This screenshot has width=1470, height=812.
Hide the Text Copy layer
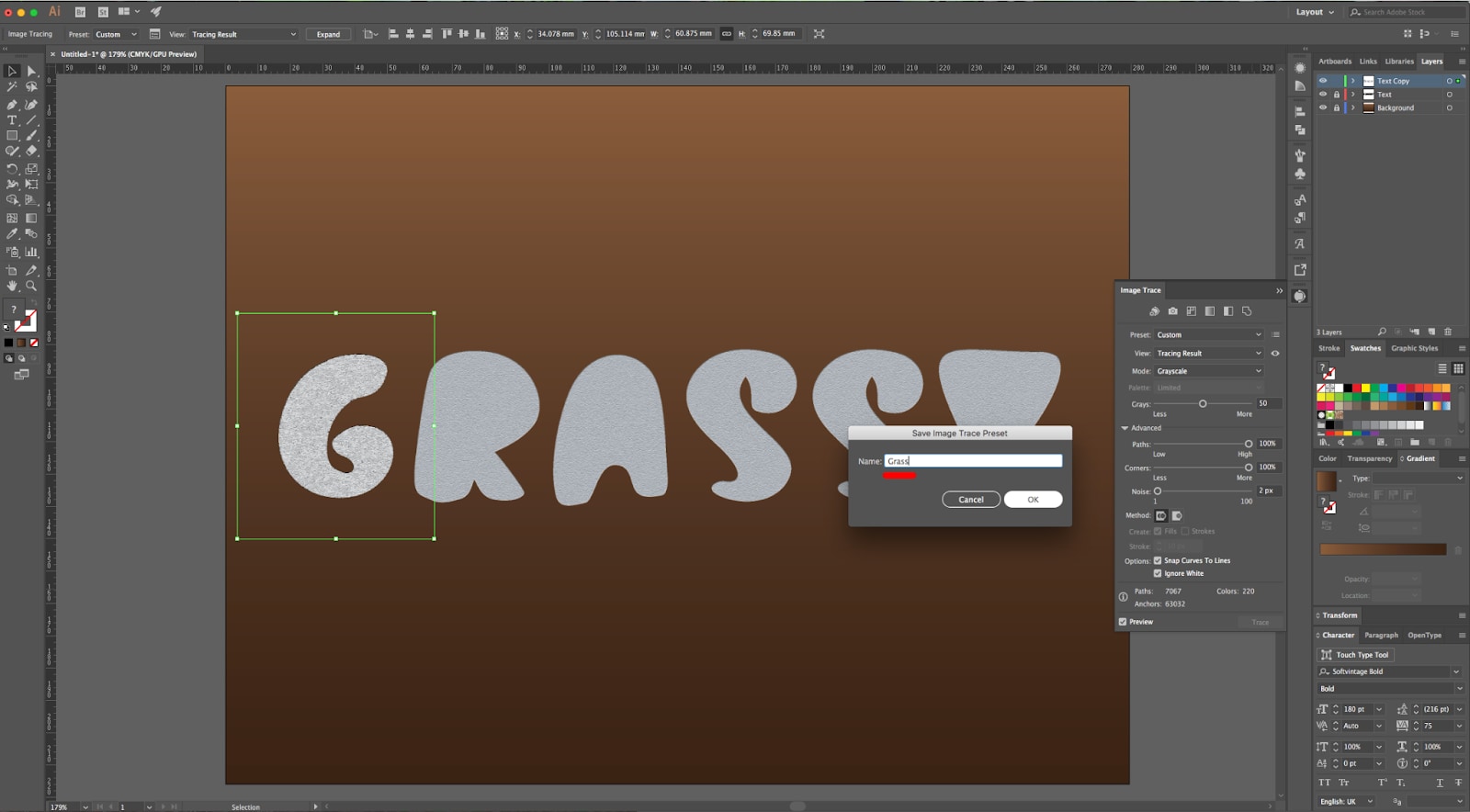[1323, 81]
